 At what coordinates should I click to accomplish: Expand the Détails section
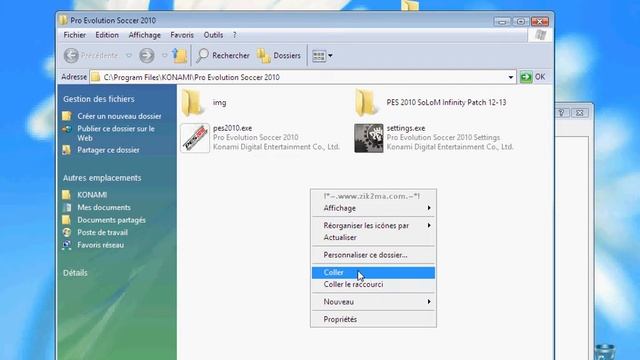click(x=75, y=273)
